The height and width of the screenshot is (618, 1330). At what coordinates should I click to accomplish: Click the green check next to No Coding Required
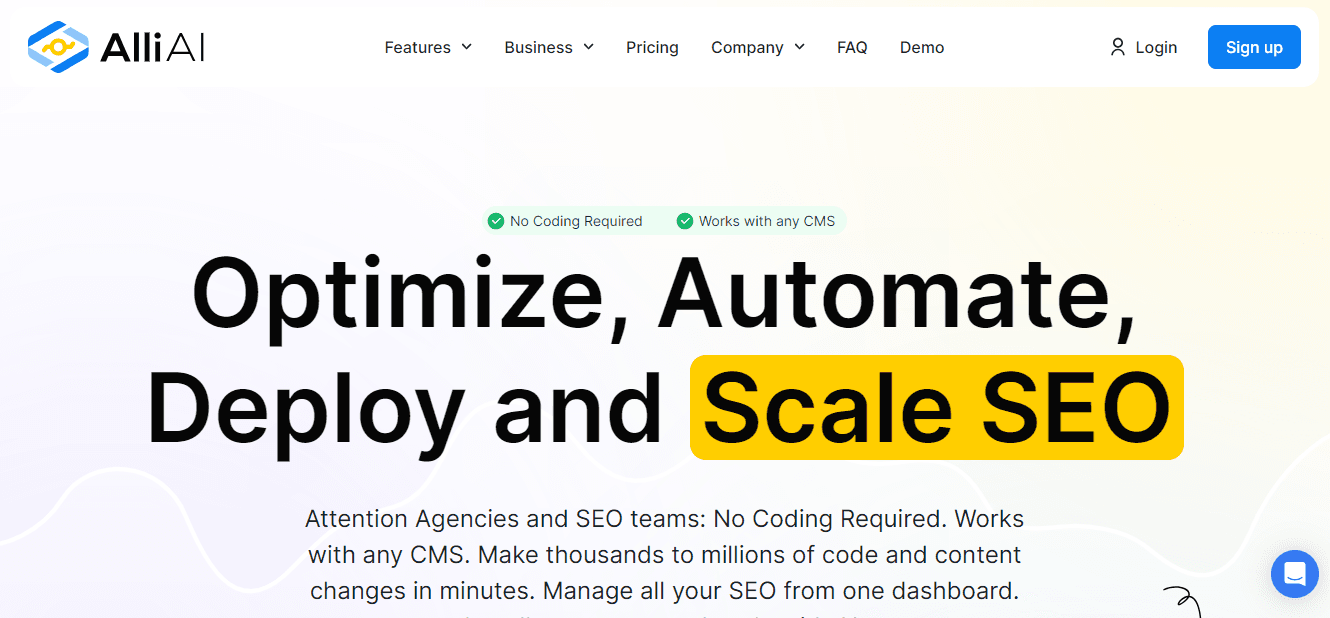click(x=495, y=221)
